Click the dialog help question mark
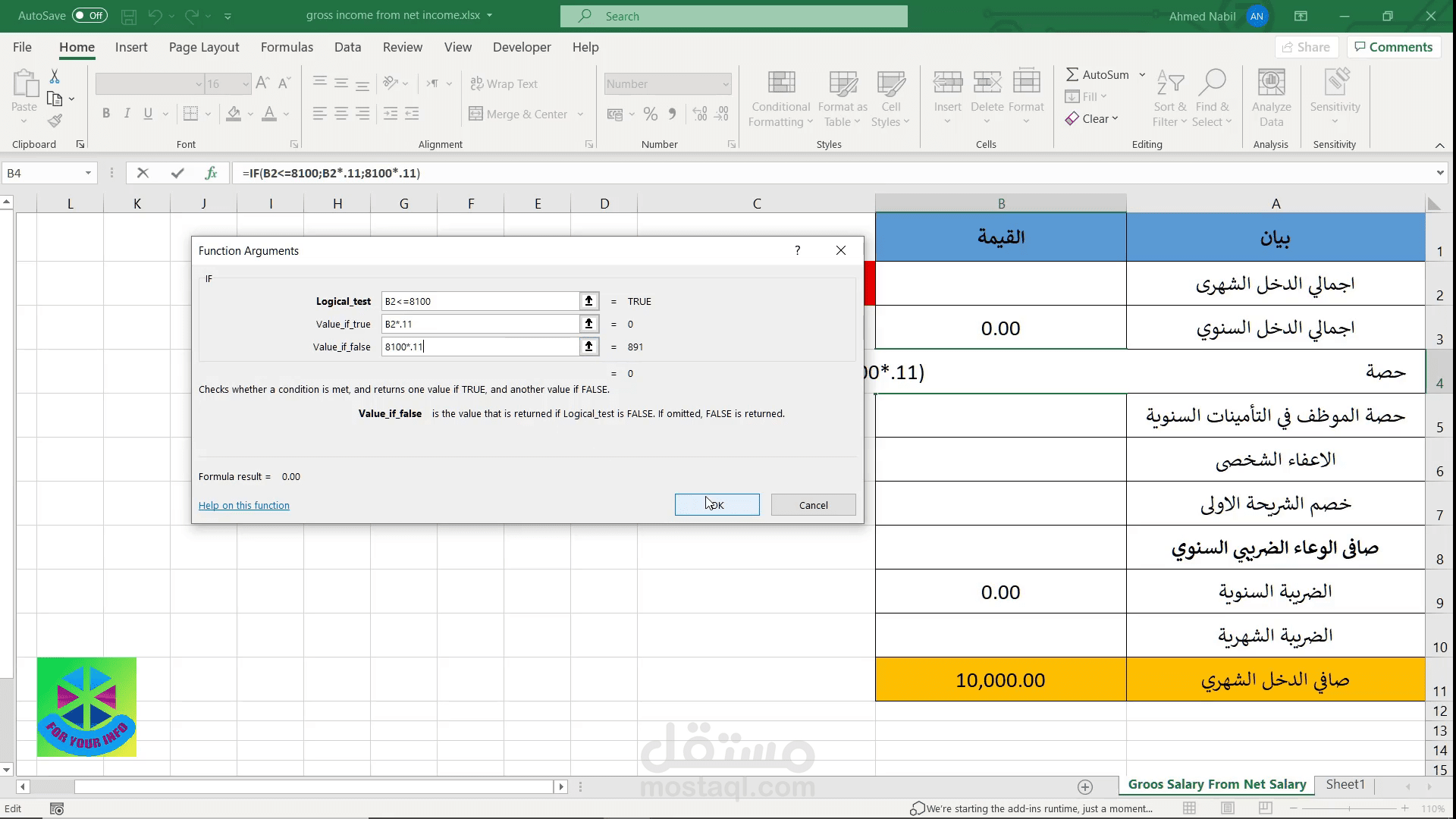 click(x=797, y=250)
